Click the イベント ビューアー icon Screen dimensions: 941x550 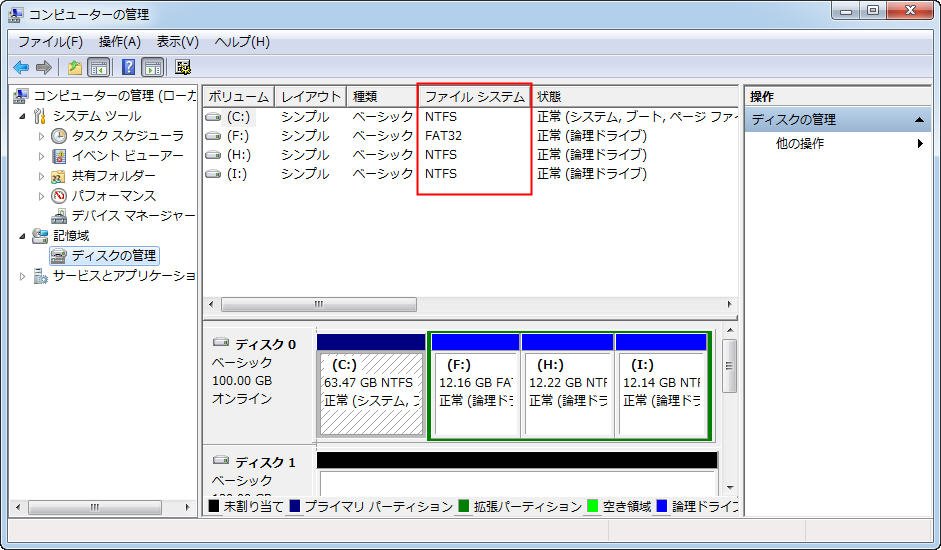point(59,156)
